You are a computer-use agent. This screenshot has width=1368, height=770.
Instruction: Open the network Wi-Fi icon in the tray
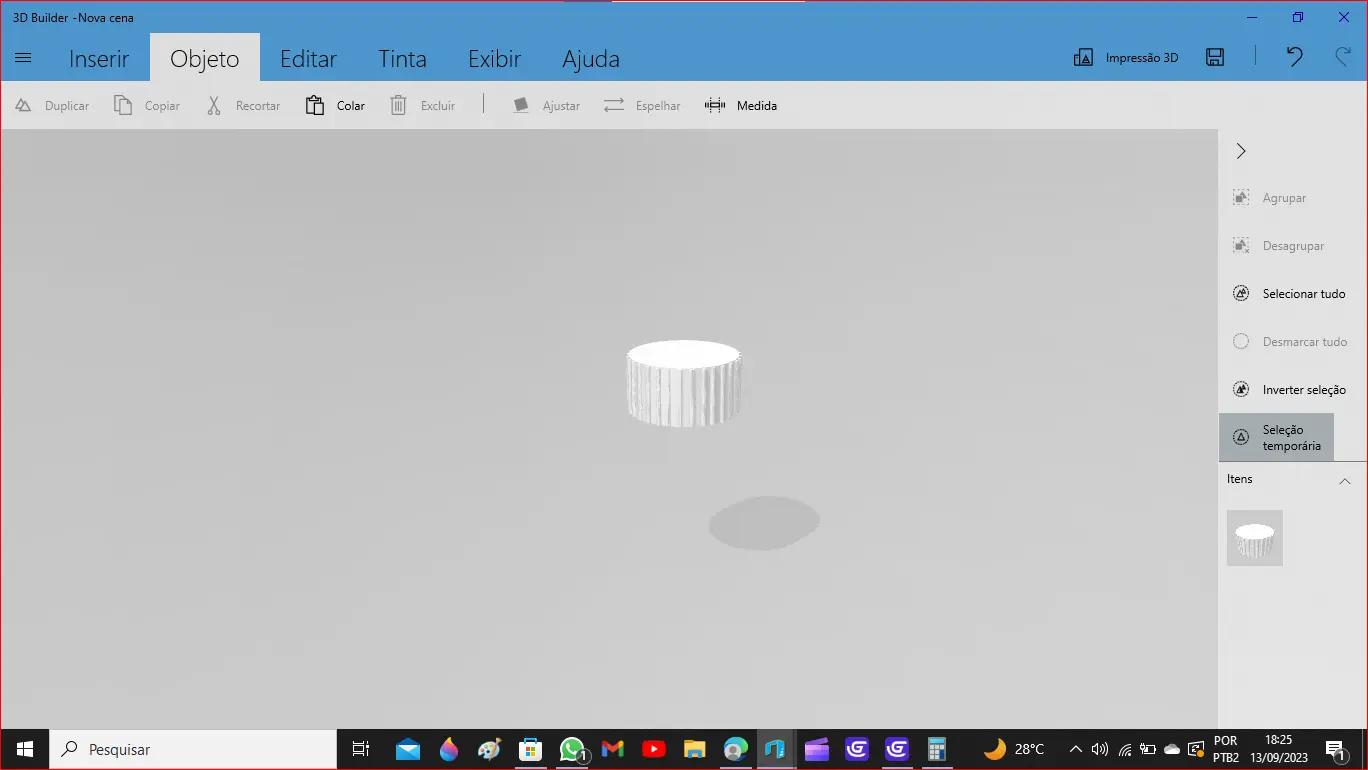tap(1124, 749)
